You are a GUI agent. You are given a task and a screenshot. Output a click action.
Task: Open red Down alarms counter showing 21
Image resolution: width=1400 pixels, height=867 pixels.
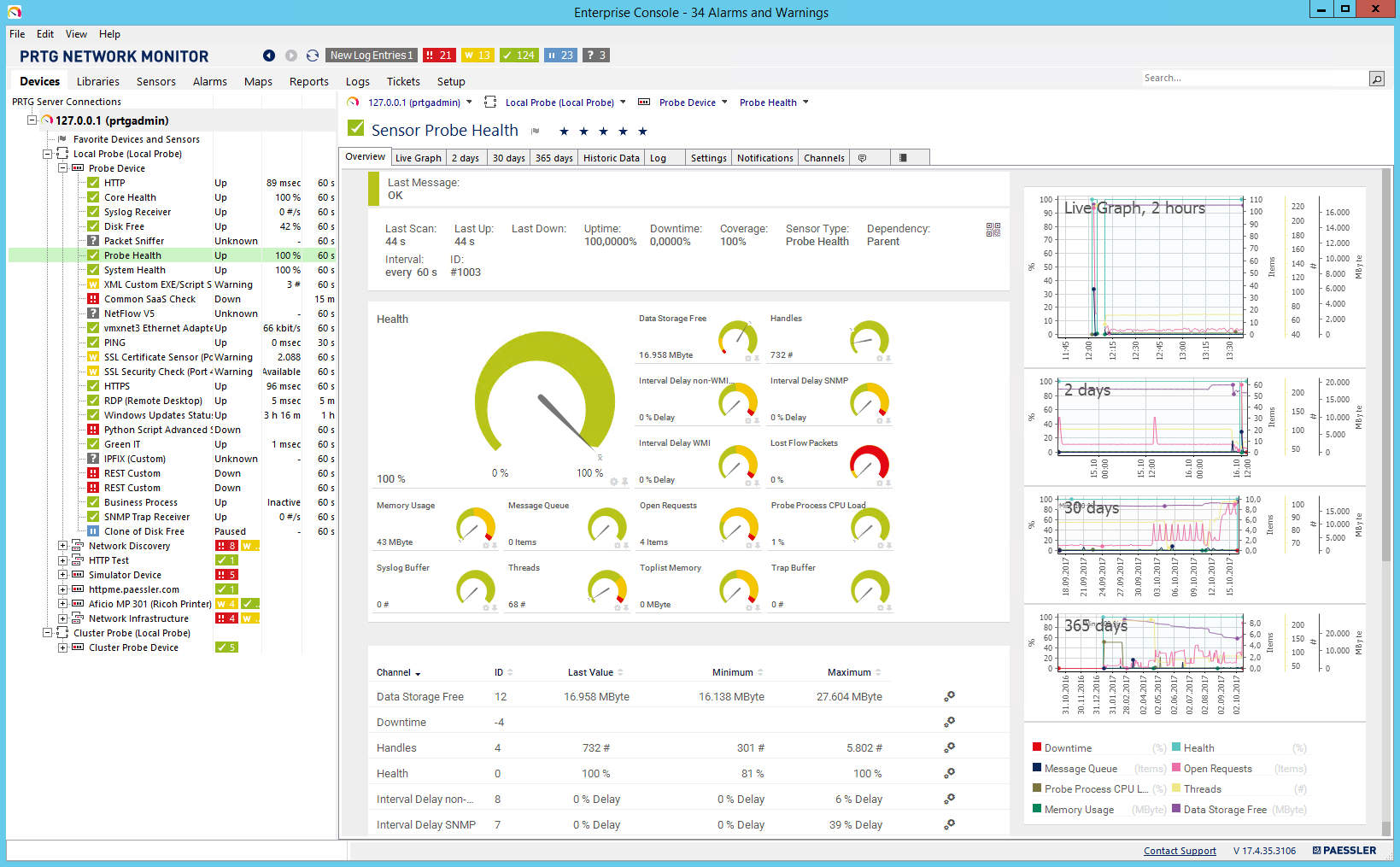coord(439,56)
